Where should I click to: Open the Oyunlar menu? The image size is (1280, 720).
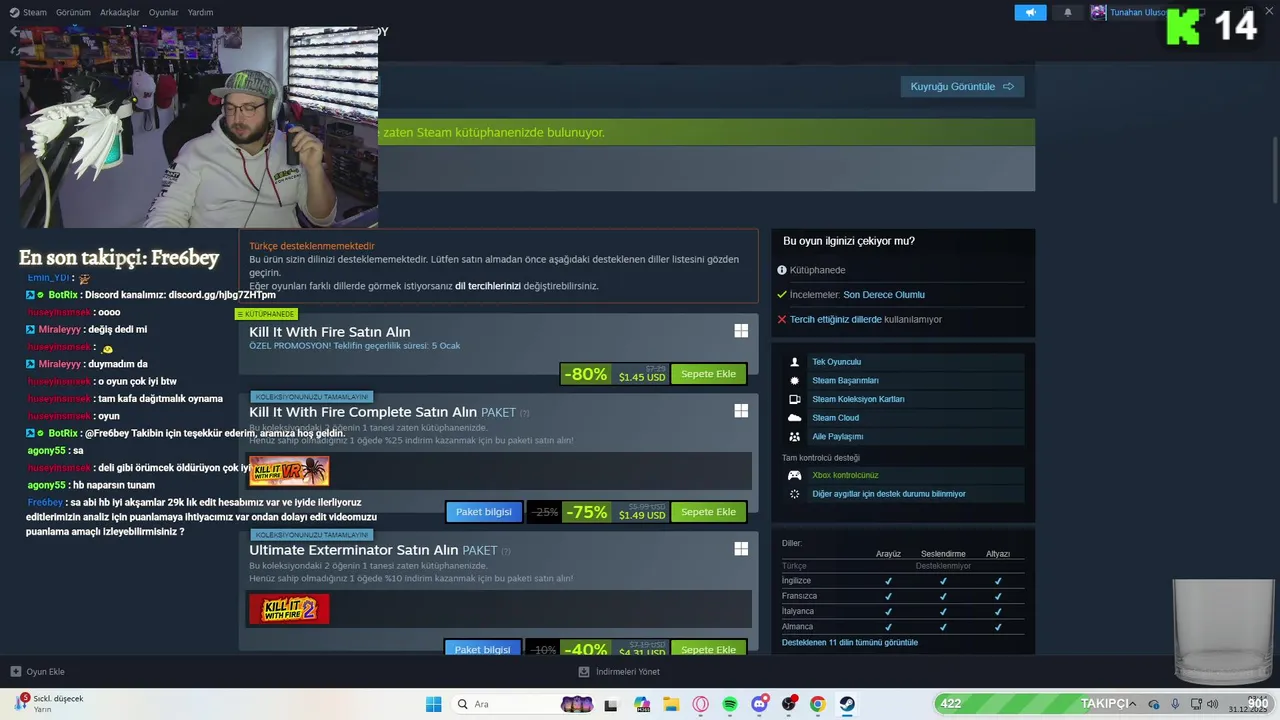164,12
